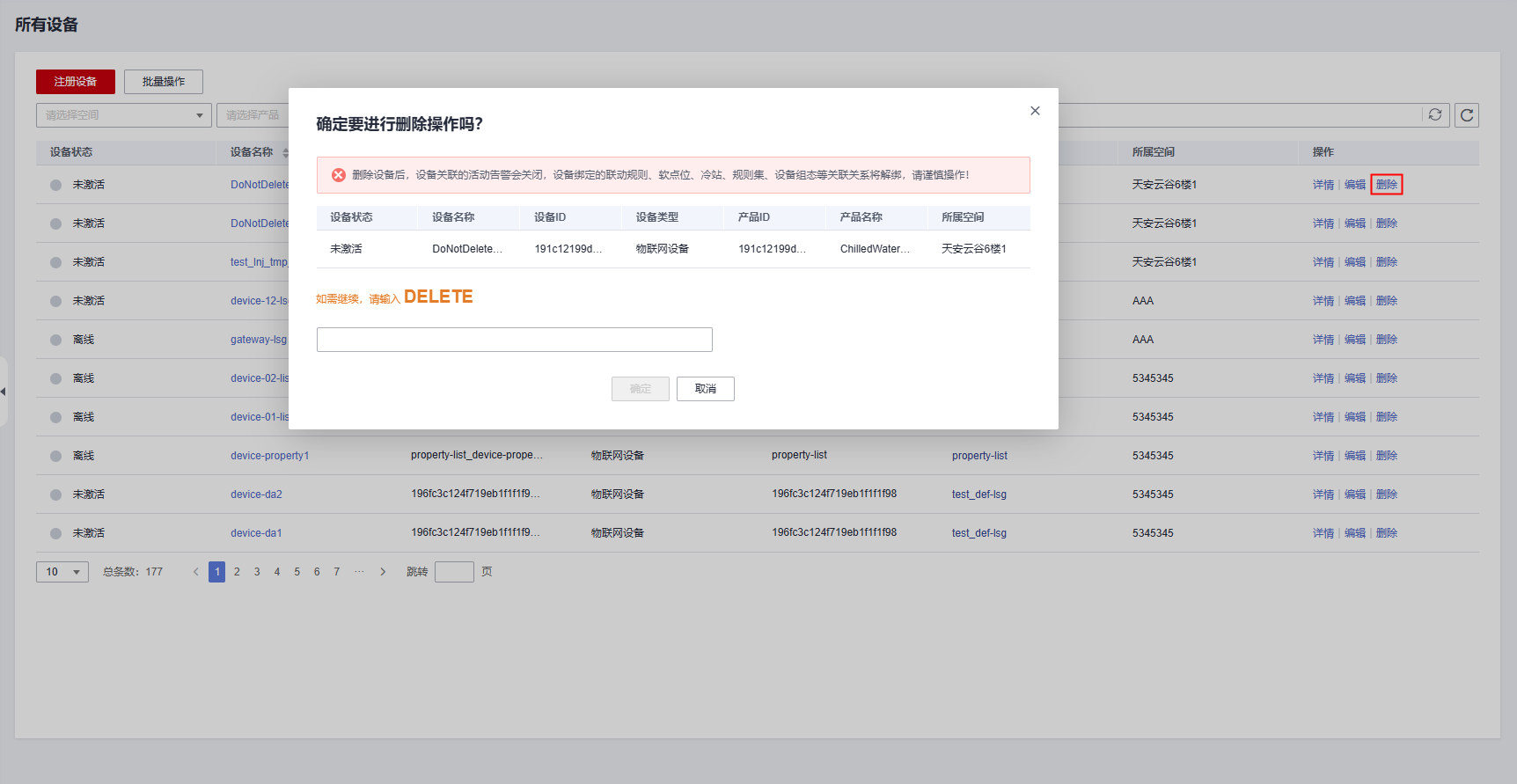Go to previous page arrow

click(x=195, y=572)
